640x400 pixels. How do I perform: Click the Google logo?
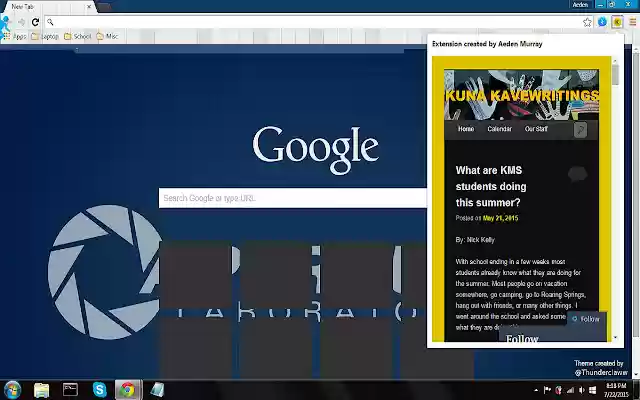[316, 149]
